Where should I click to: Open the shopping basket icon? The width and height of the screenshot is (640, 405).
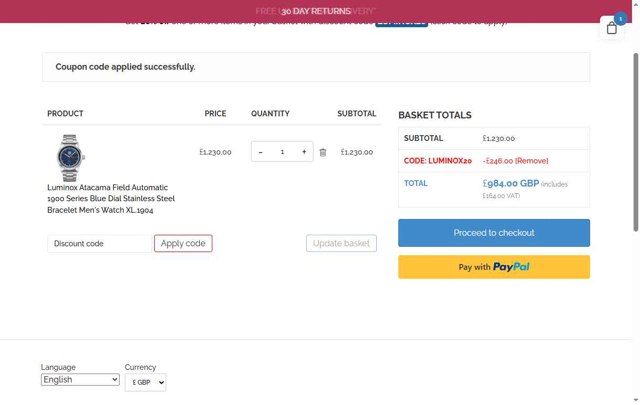click(611, 28)
